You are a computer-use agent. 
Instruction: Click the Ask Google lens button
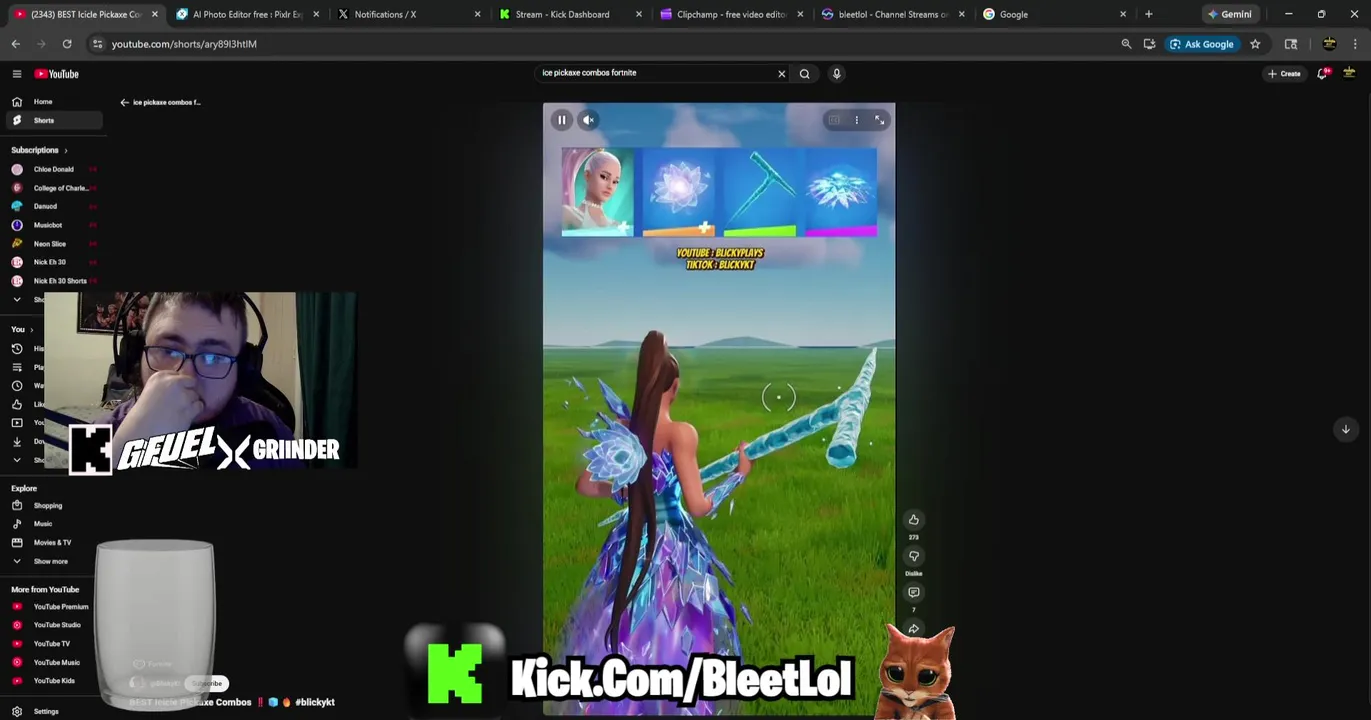tap(1202, 44)
